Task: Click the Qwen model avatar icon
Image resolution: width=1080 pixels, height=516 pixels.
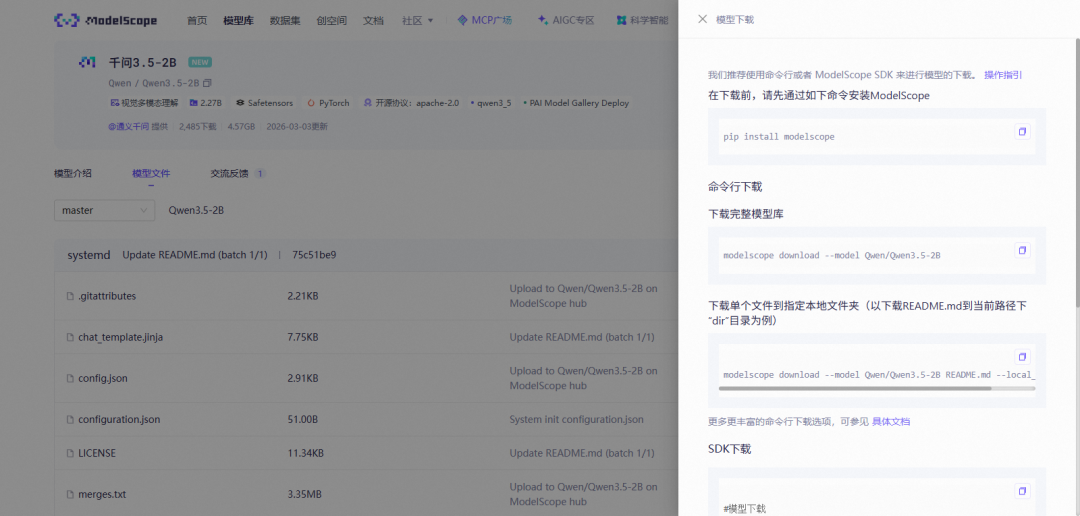Action: 87,63
